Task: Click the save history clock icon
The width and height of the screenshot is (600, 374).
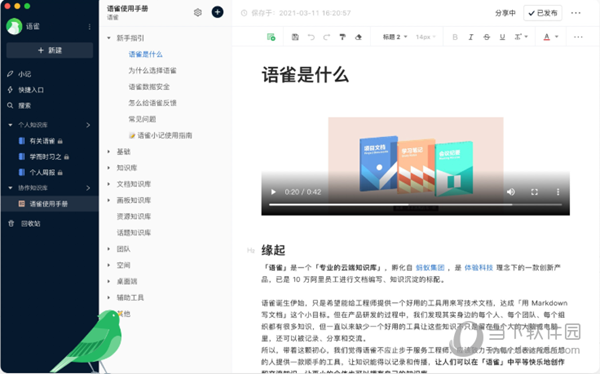Action: click(x=244, y=13)
